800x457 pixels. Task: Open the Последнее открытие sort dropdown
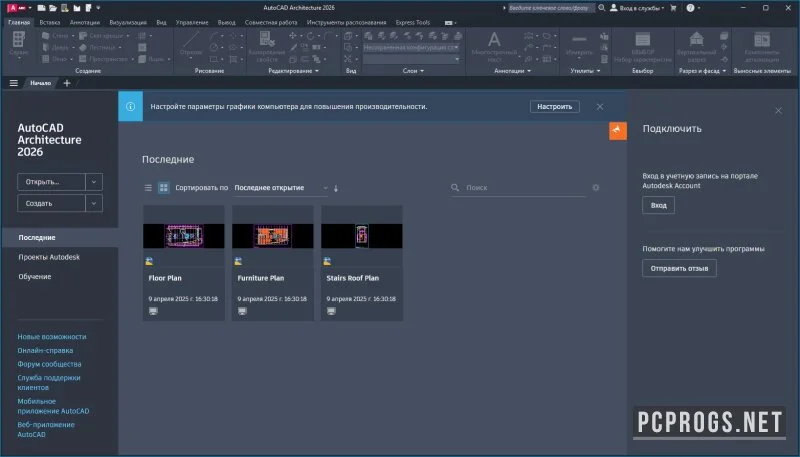pyautogui.click(x=281, y=188)
